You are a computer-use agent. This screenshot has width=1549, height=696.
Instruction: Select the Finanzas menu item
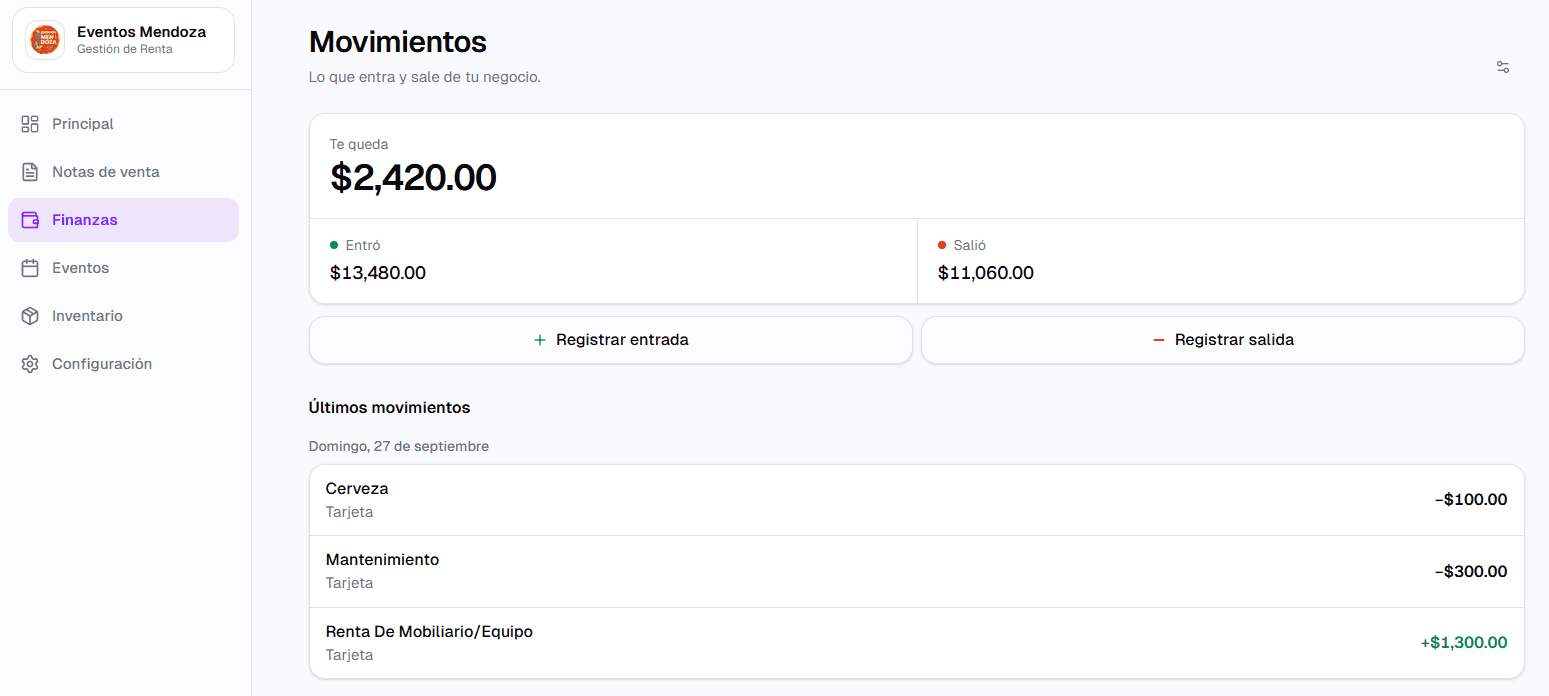click(123, 220)
